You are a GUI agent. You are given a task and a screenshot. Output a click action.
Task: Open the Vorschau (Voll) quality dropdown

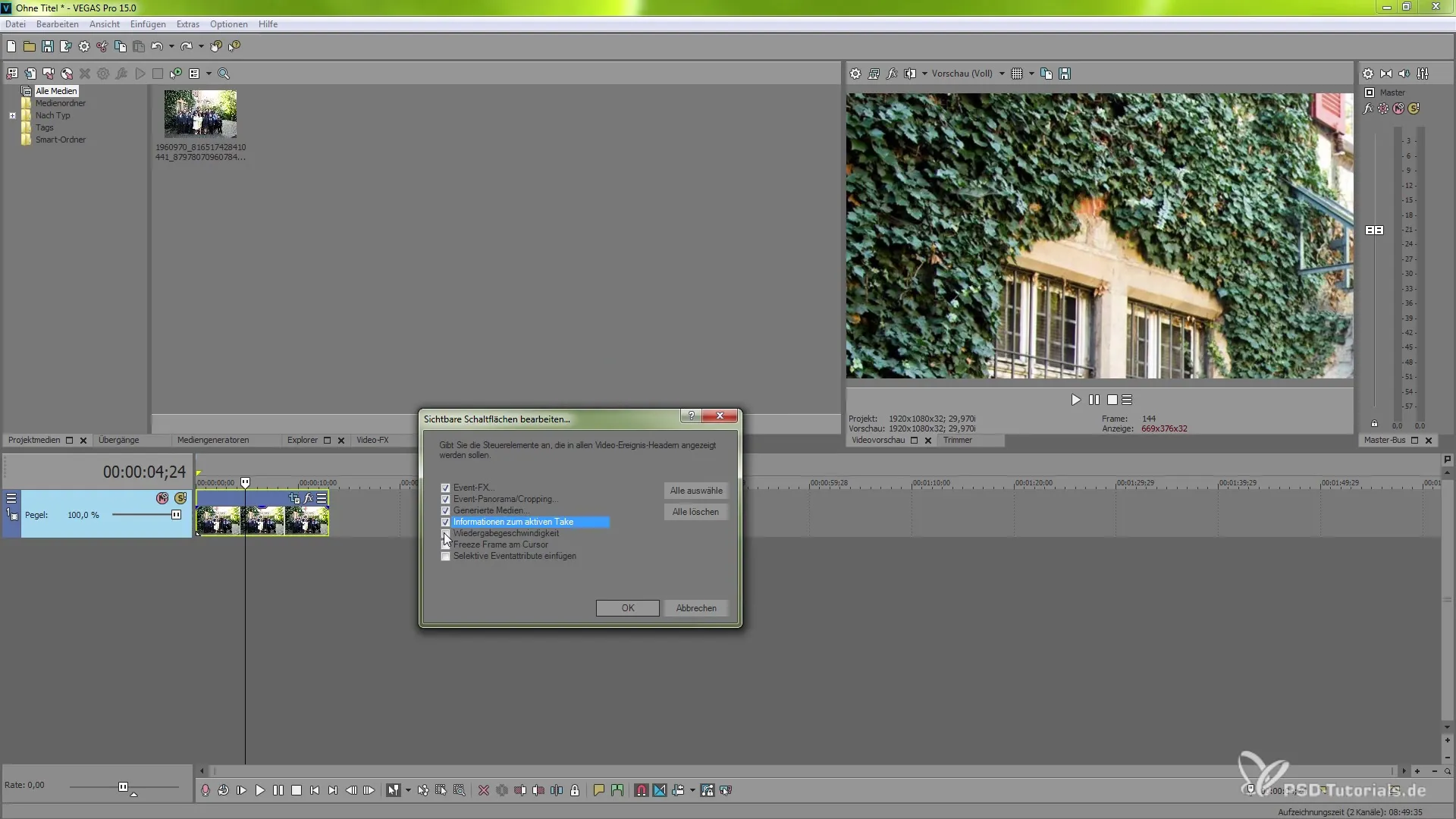(x=1002, y=74)
